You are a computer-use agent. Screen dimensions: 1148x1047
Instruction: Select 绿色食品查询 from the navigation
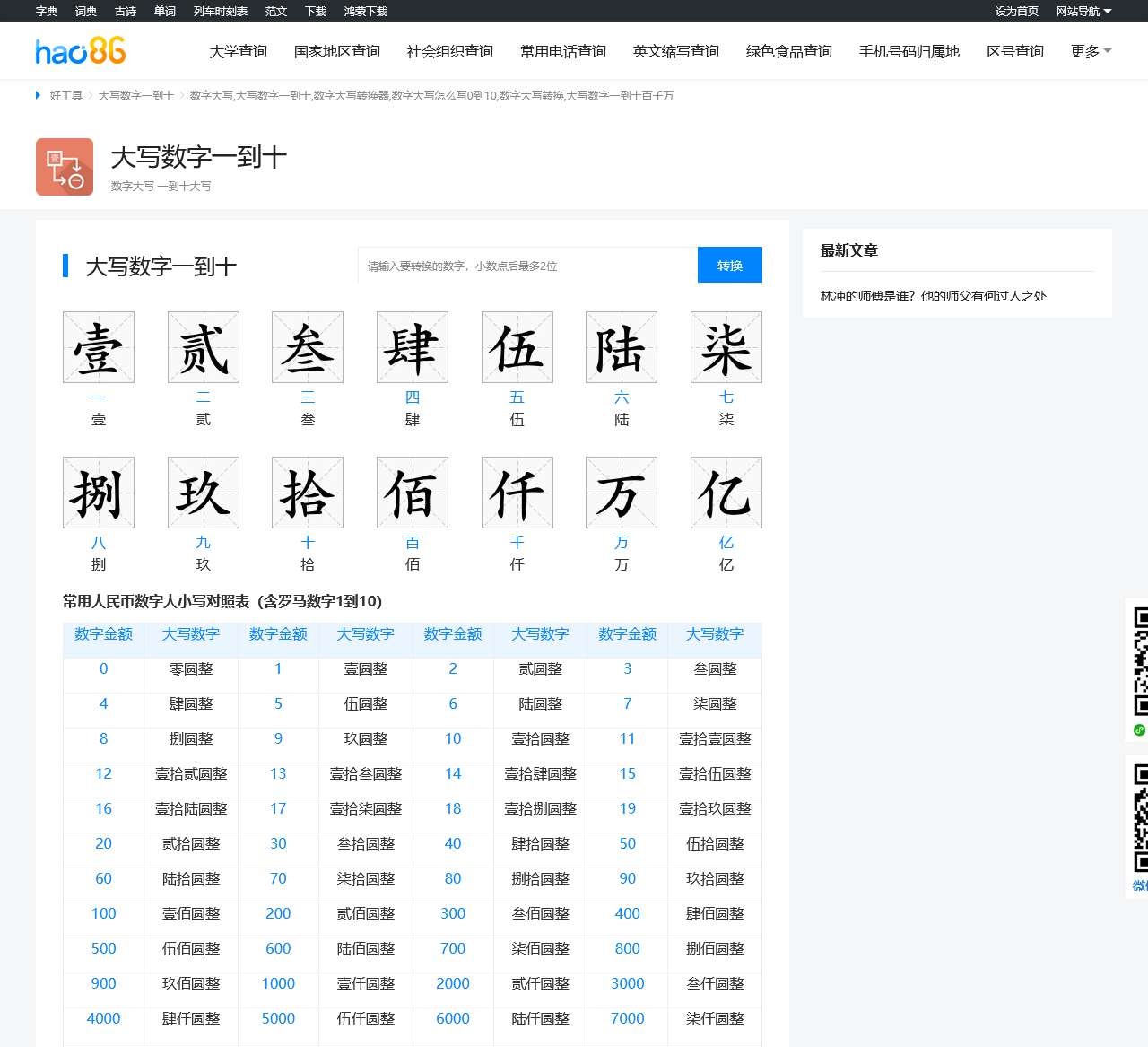tap(789, 51)
